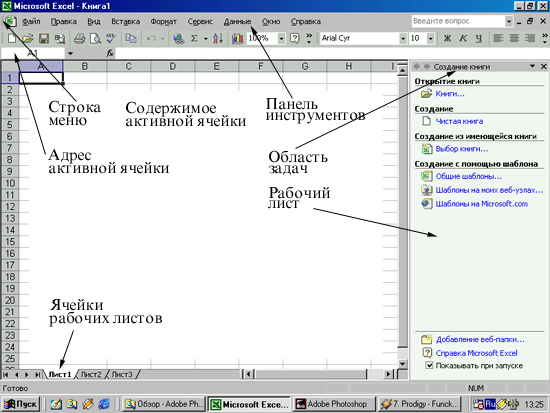Open the Zoom 100% dropdown arrow

[281, 38]
